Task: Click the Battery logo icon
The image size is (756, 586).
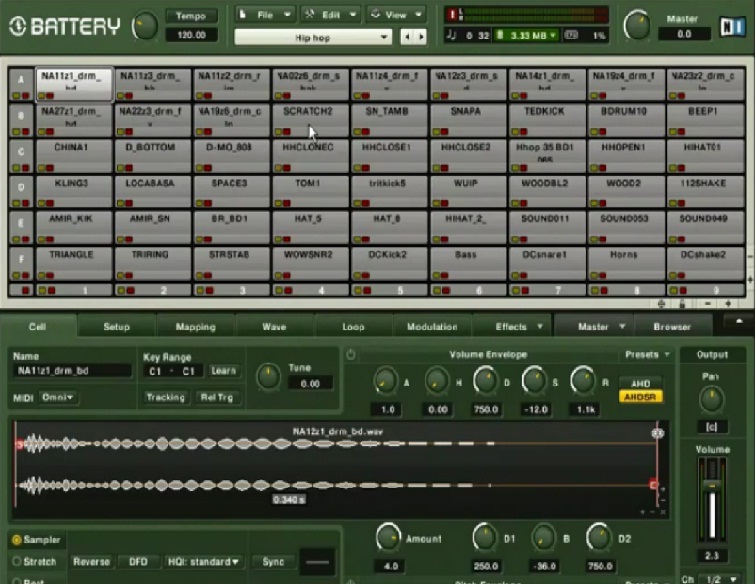Action: (17, 27)
